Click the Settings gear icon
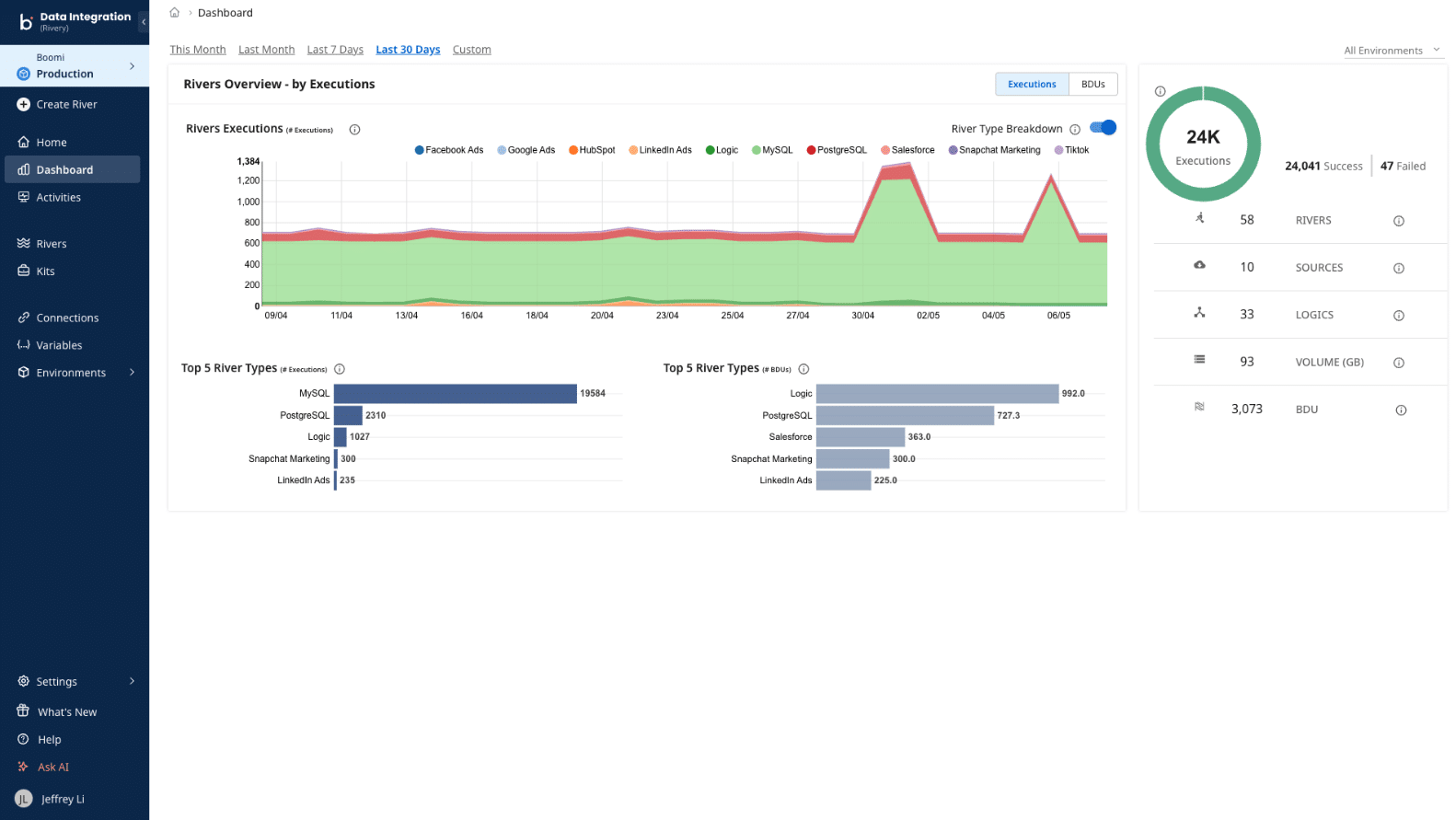The height and width of the screenshot is (820, 1456). pyautogui.click(x=24, y=681)
